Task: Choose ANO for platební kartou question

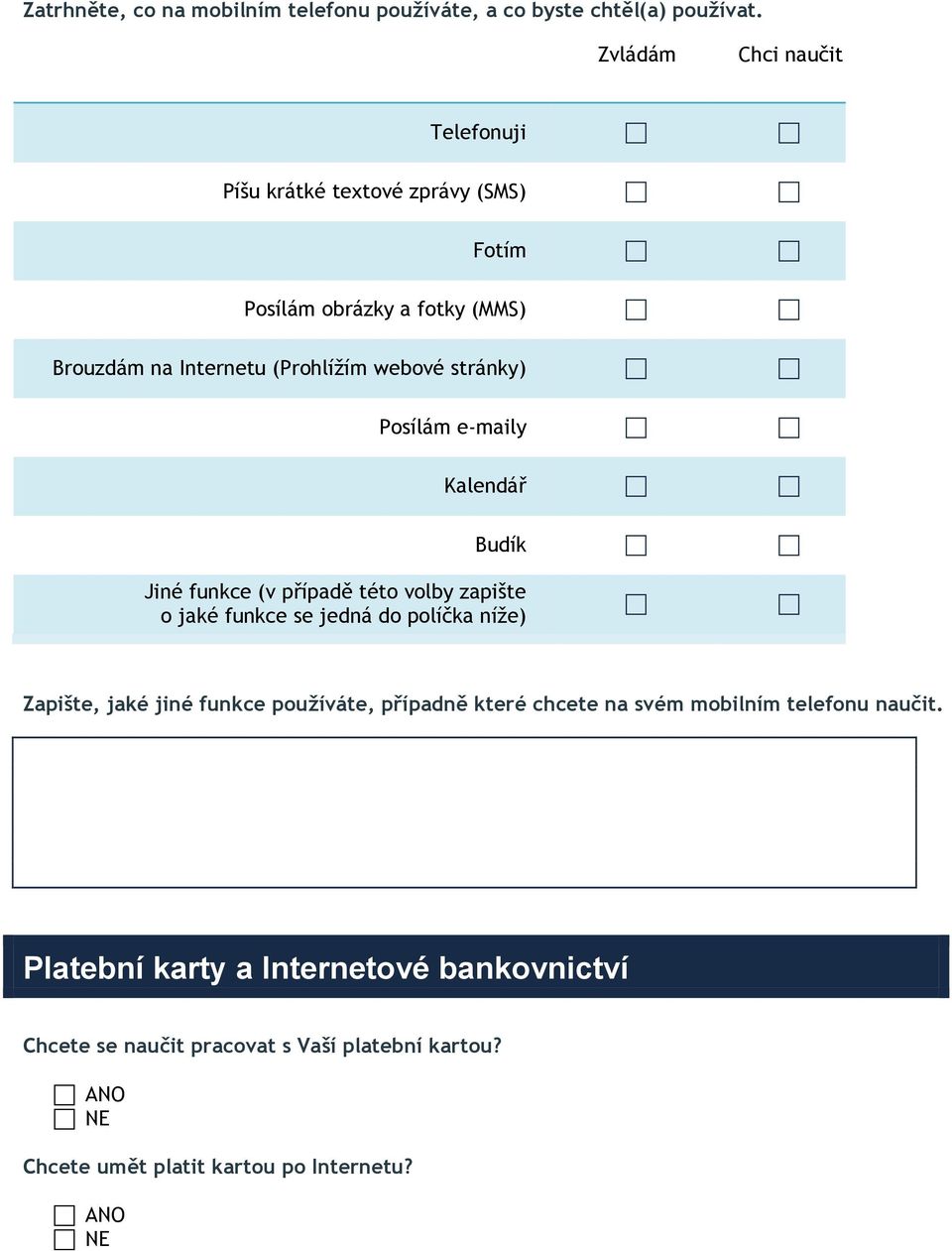Action: (64, 1094)
